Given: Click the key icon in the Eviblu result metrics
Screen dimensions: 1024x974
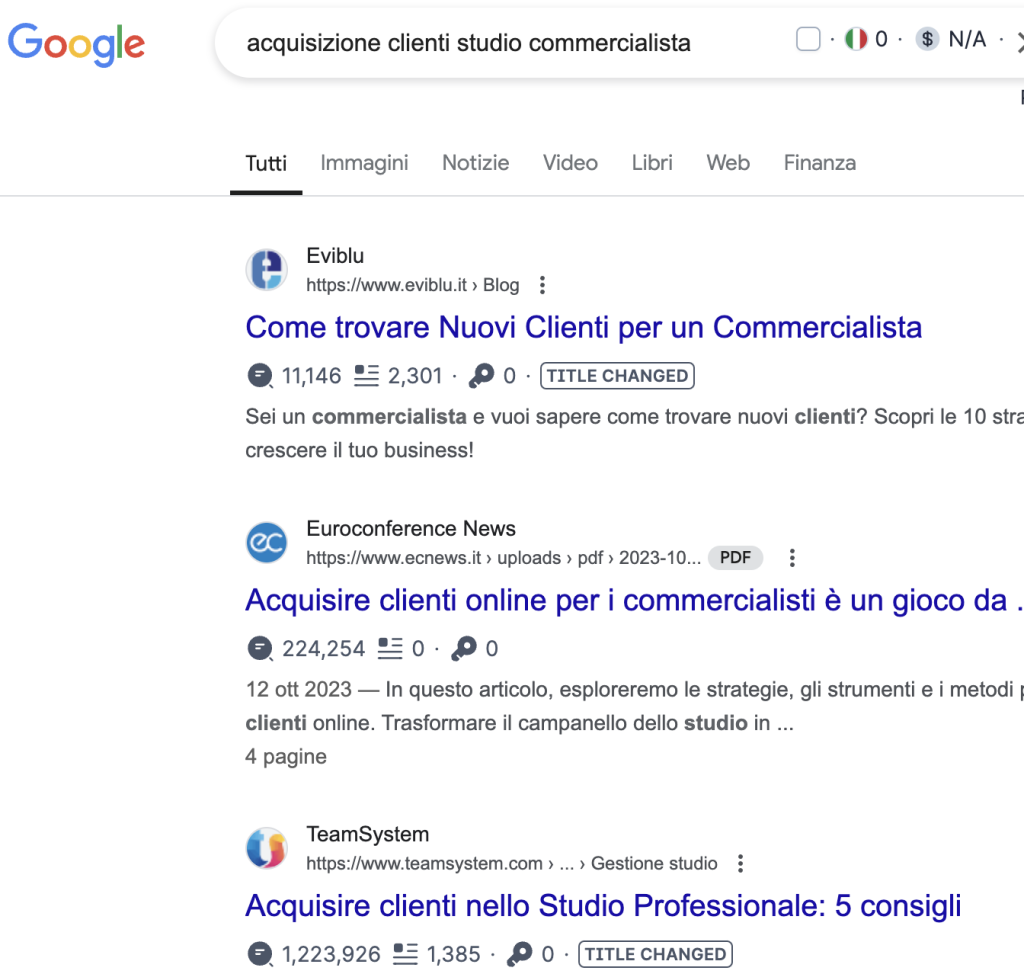Looking at the screenshot, I should pos(481,376).
